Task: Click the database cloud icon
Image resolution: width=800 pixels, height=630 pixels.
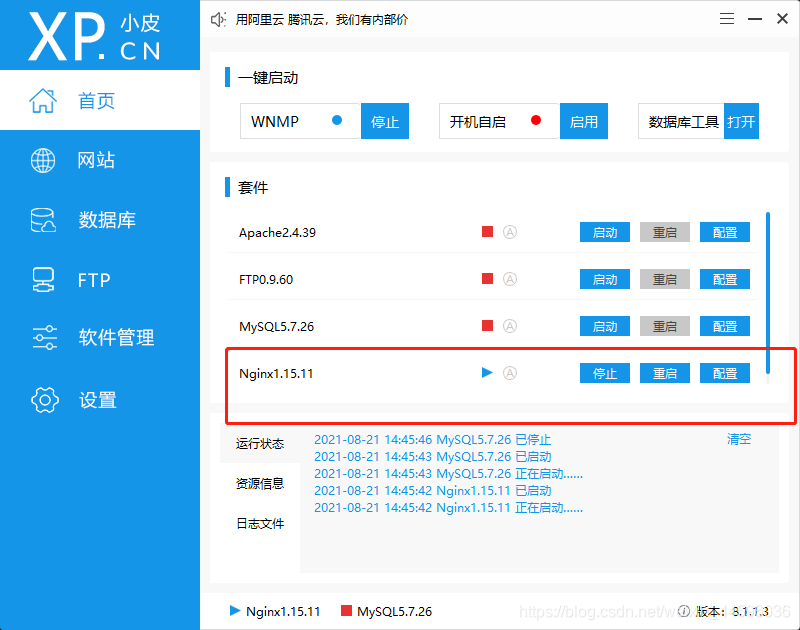Action: (43, 220)
